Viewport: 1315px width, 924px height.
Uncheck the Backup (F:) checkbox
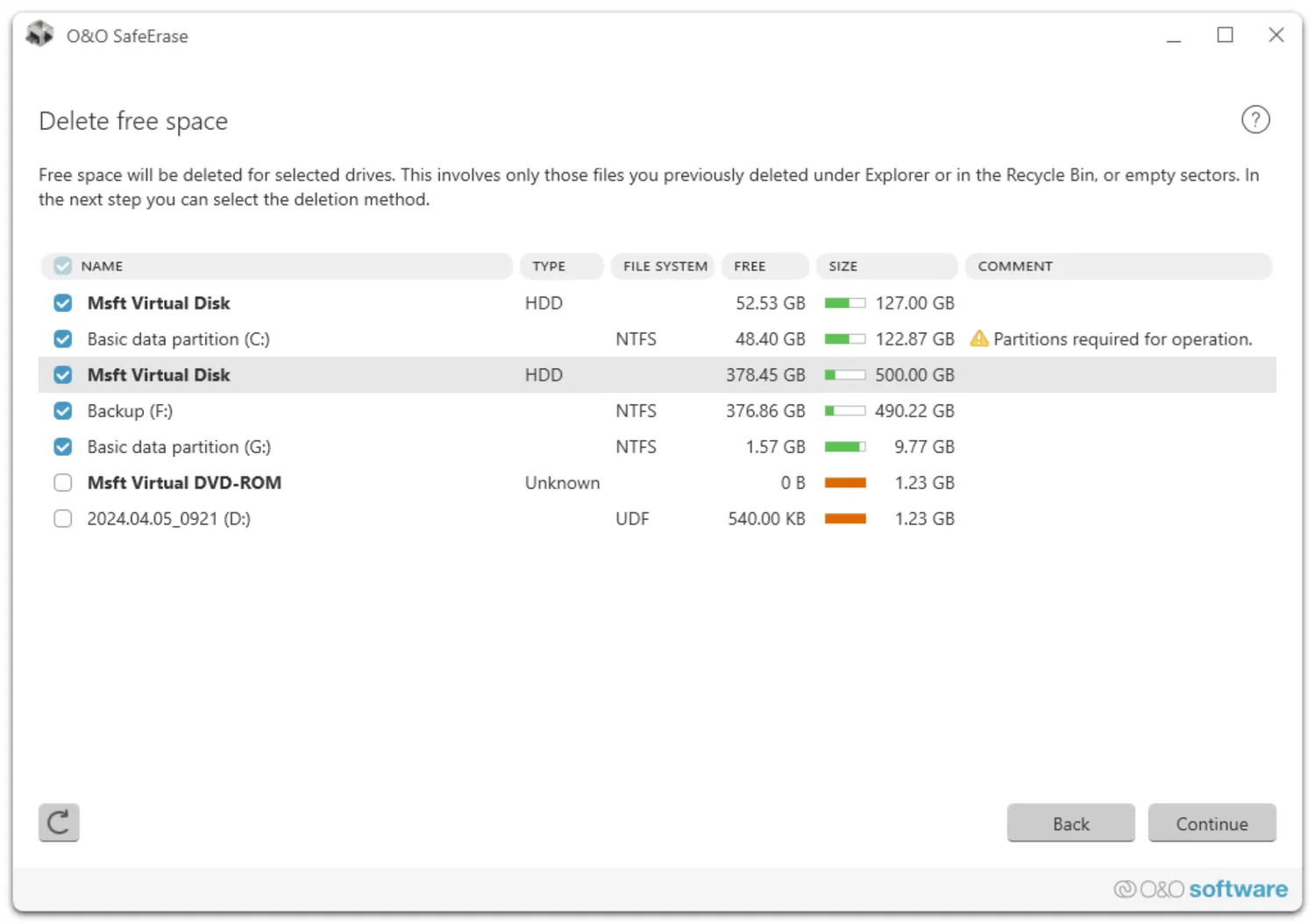click(63, 411)
